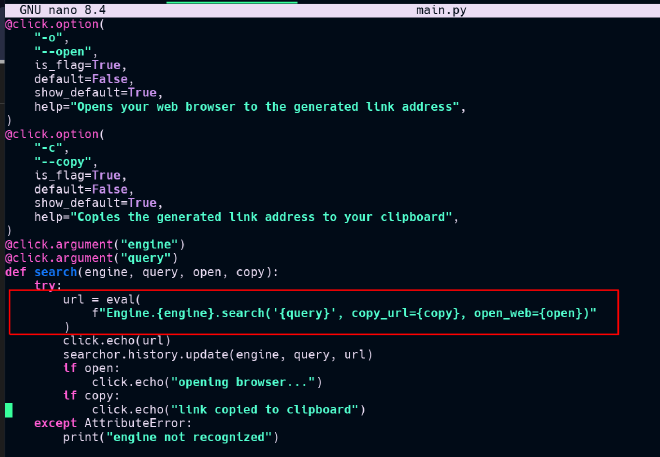The height and width of the screenshot is (457, 660).
Task: Click the "-c" option string
Action: pyautogui.click(x=48, y=148)
